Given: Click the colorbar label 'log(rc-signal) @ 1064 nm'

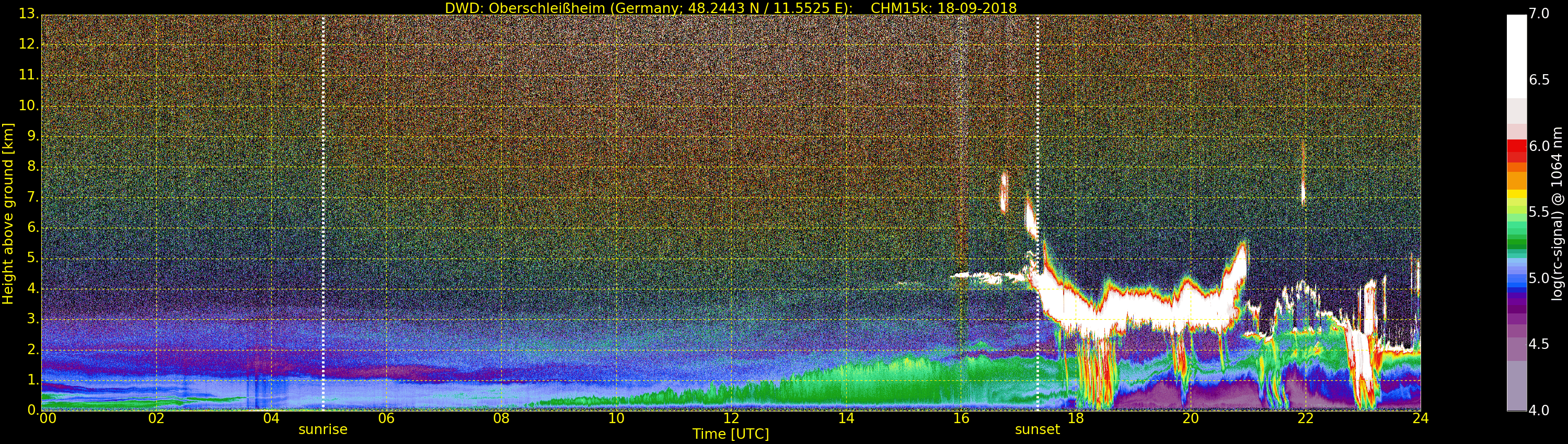Looking at the screenshot, I should click(1557, 214).
